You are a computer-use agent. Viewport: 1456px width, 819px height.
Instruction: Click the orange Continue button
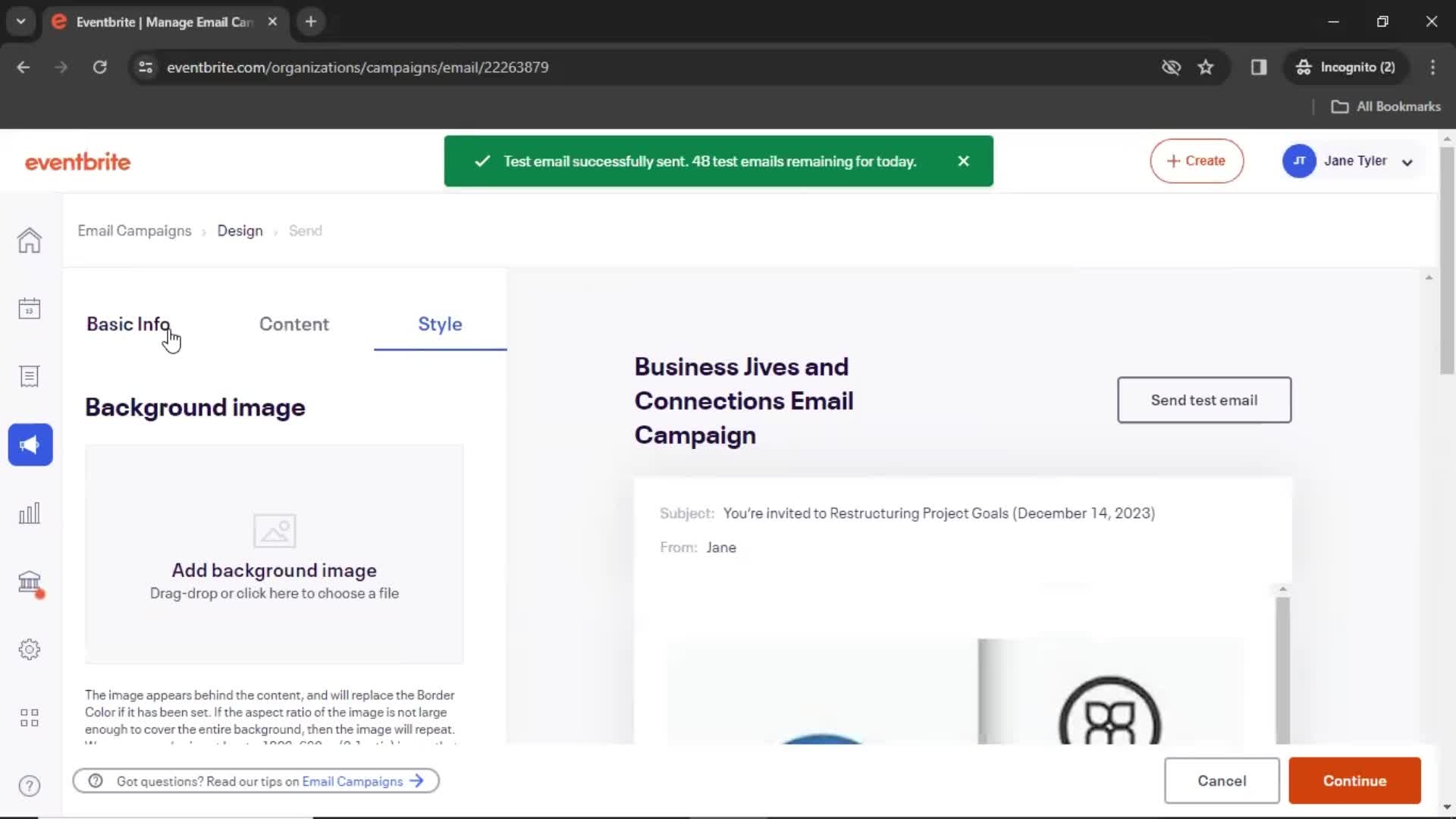click(x=1354, y=780)
